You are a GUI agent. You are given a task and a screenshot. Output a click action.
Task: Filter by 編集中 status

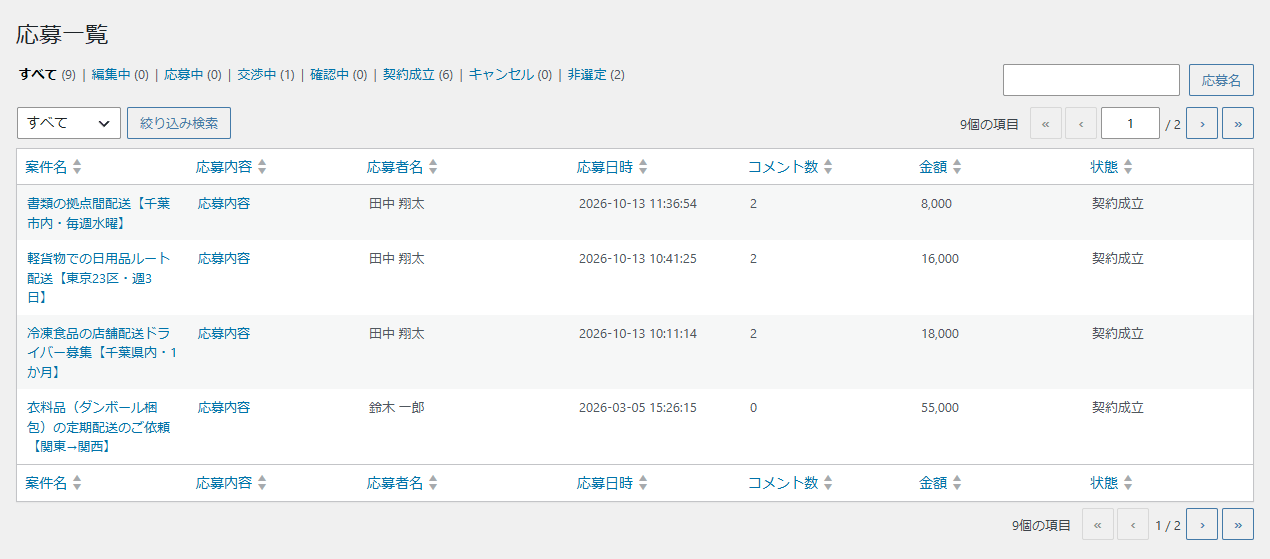(x=120, y=74)
